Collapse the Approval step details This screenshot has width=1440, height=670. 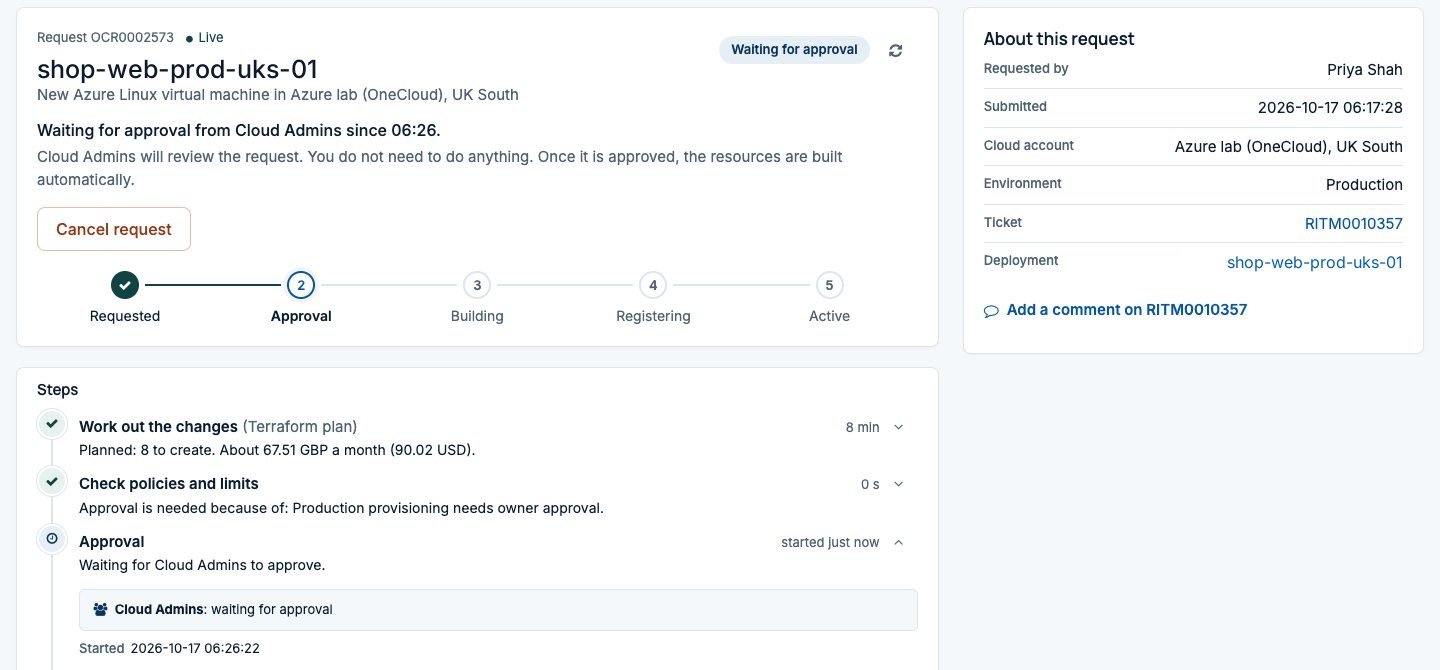point(898,542)
